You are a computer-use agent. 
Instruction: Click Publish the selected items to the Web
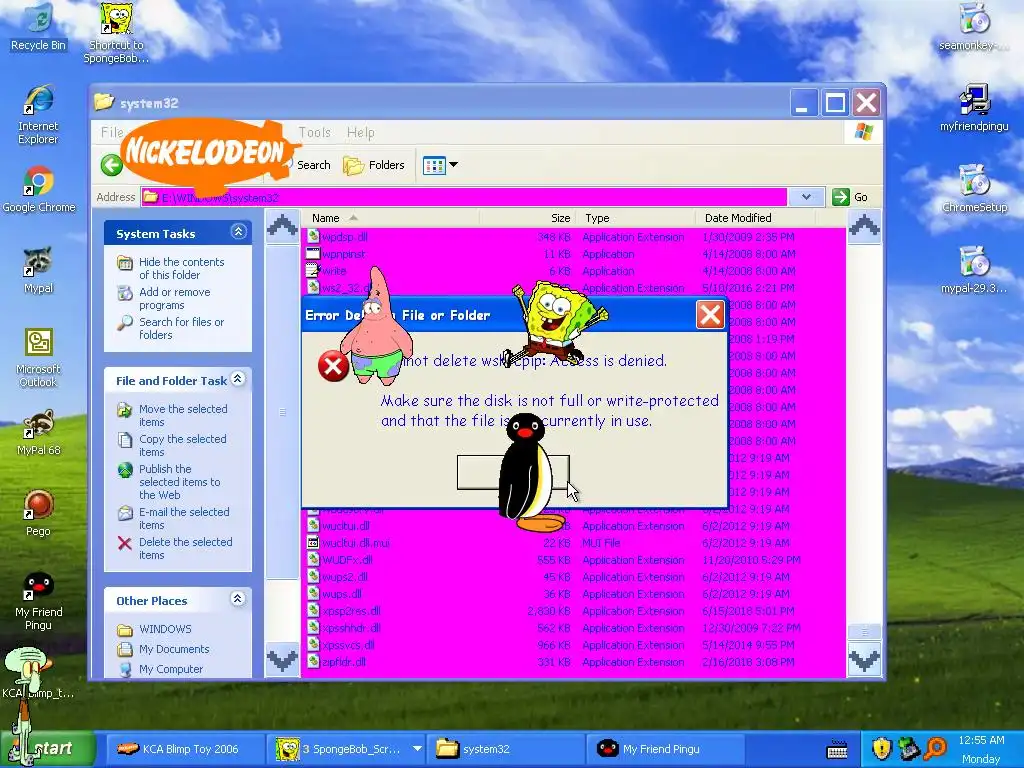click(x=180, y=482)
